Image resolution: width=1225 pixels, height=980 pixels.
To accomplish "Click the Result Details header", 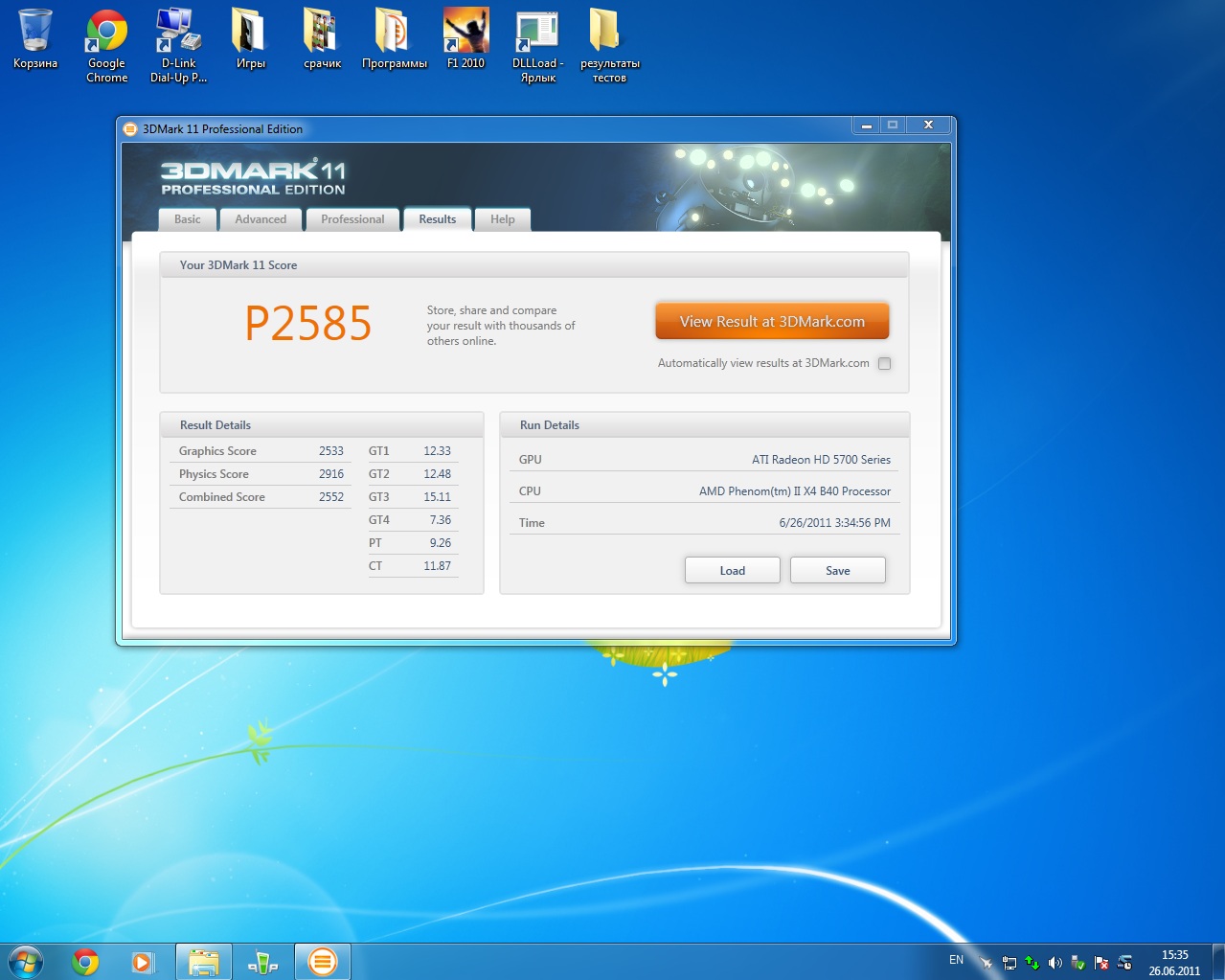I will [216, 425].
